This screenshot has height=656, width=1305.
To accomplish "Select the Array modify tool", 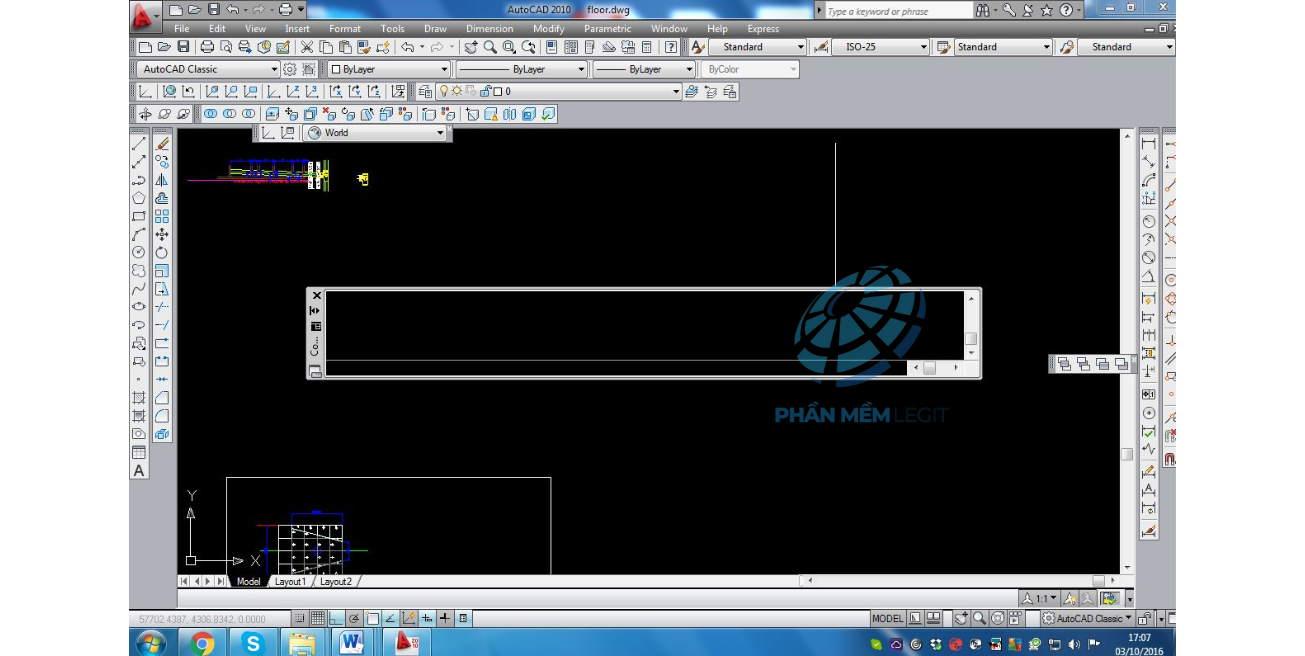I will click(x=162, y=216).
